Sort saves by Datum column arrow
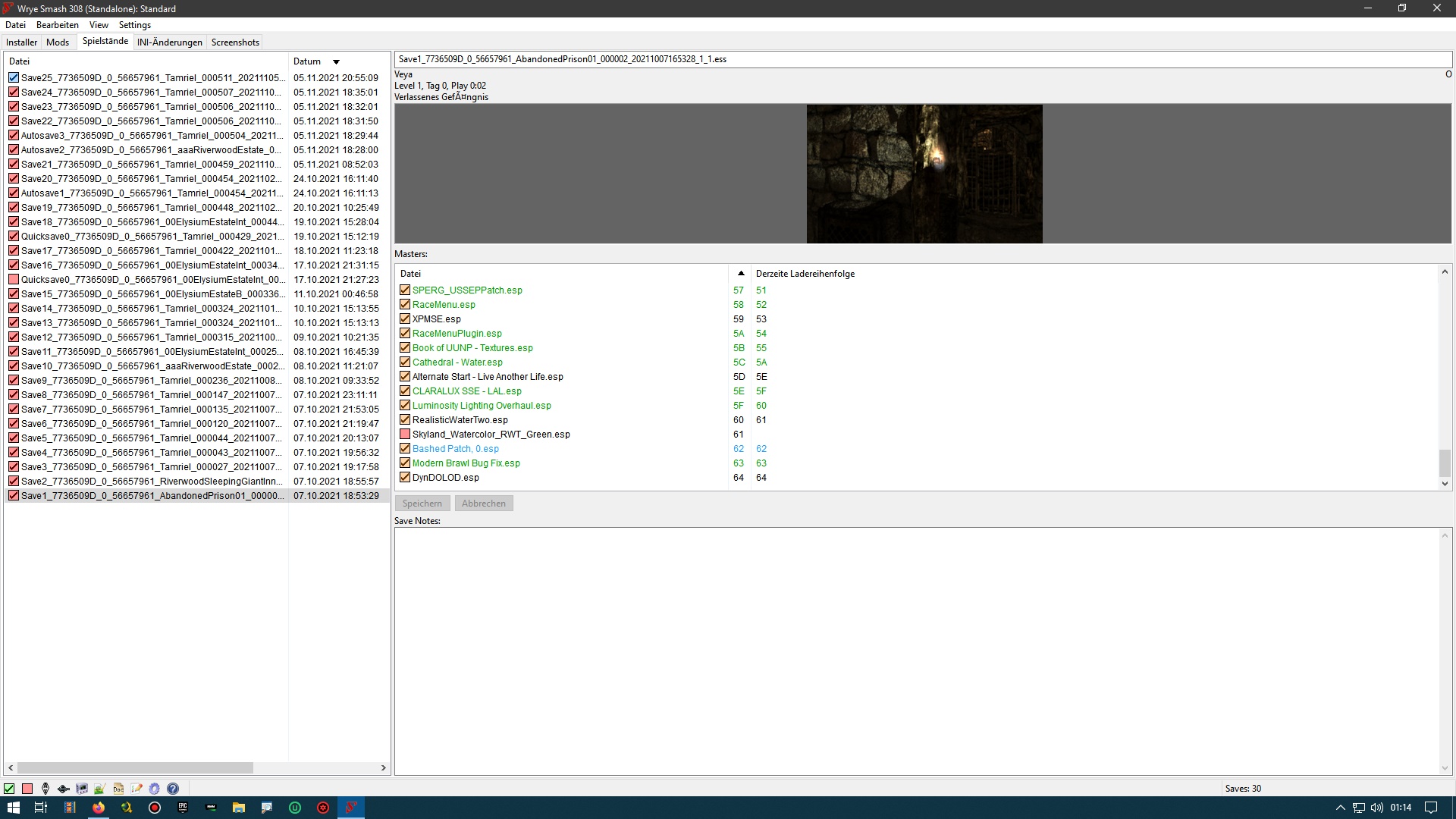The height and width of the screenshot is (819, 1456). 336,62
